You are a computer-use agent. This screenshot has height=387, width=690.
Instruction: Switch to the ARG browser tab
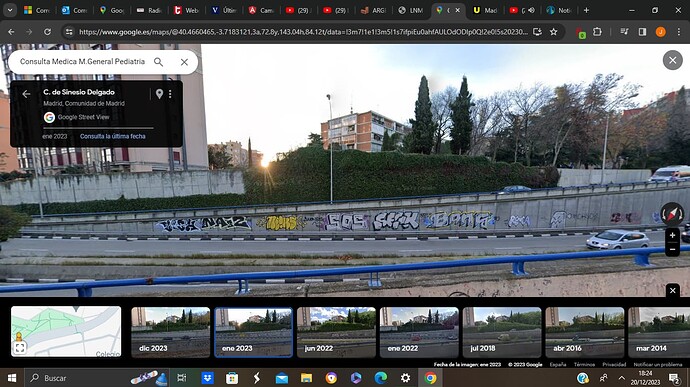[373, 10]
